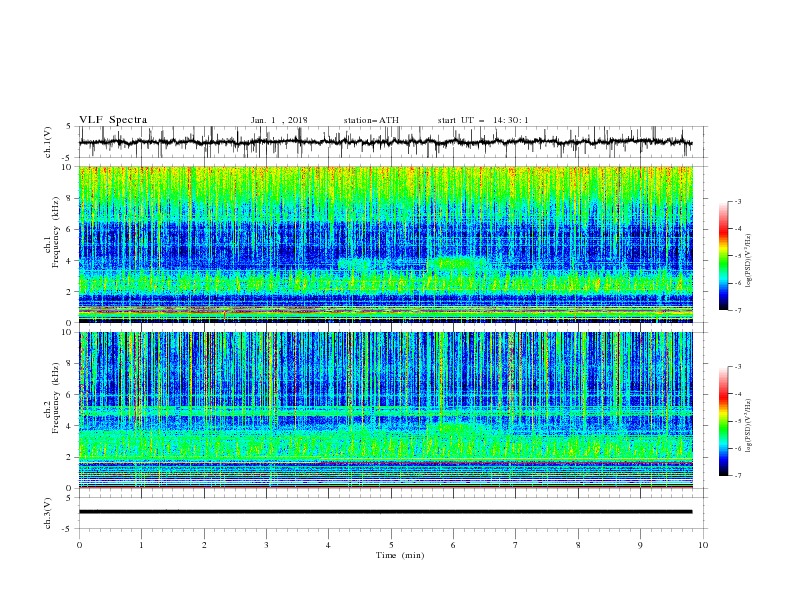The width and height of the screenshot is (792, 612).
Task: Click the ch.2 "Frequency (kHz)" axis label
Action: point(55,398)
